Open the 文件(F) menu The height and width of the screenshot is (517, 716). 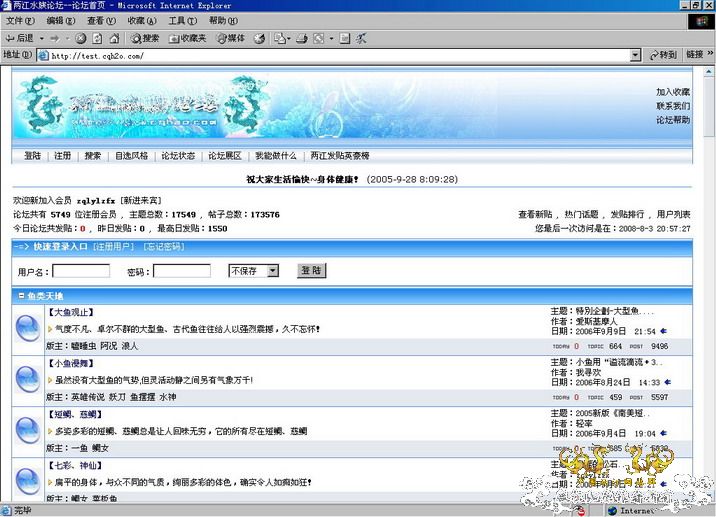(20, 21)
